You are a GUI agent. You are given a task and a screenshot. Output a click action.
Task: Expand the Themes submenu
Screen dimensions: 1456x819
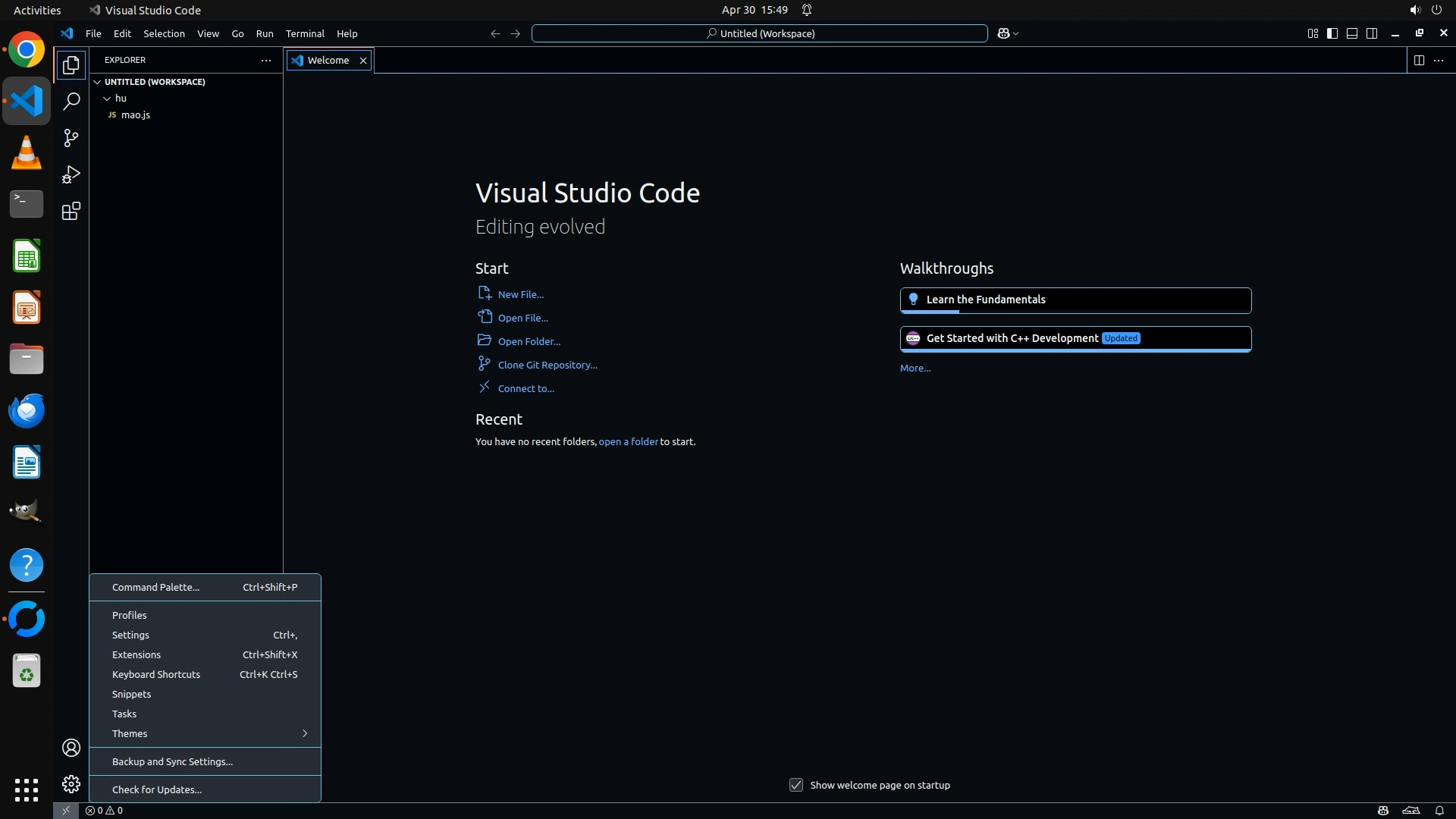(205, 733)
